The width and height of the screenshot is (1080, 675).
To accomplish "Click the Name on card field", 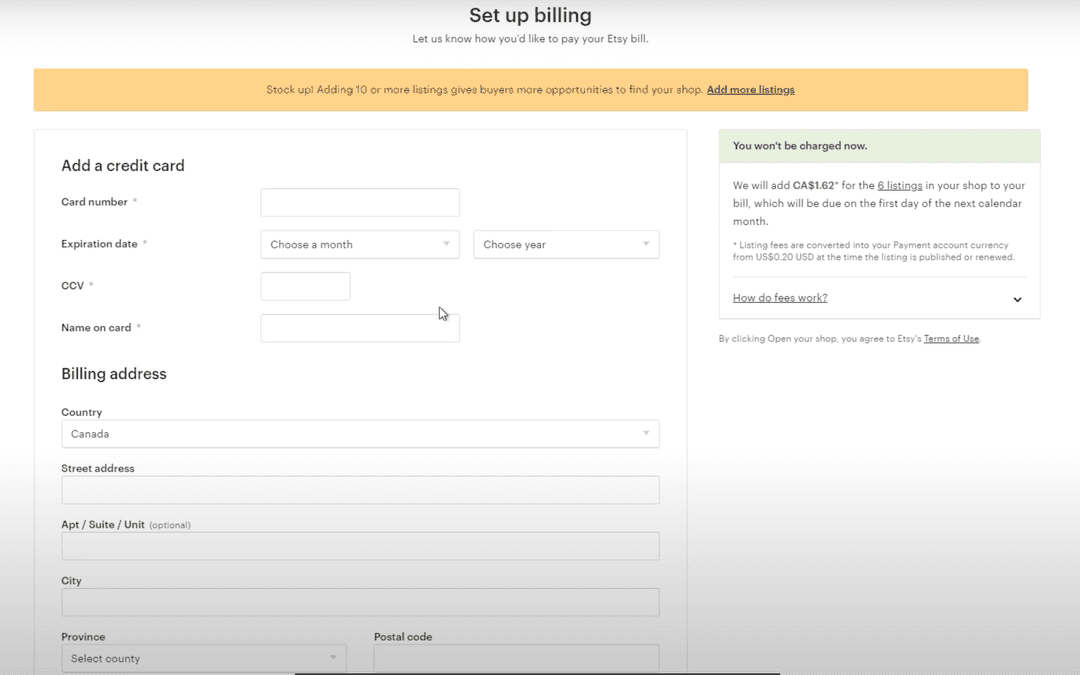I will point(360,328).
